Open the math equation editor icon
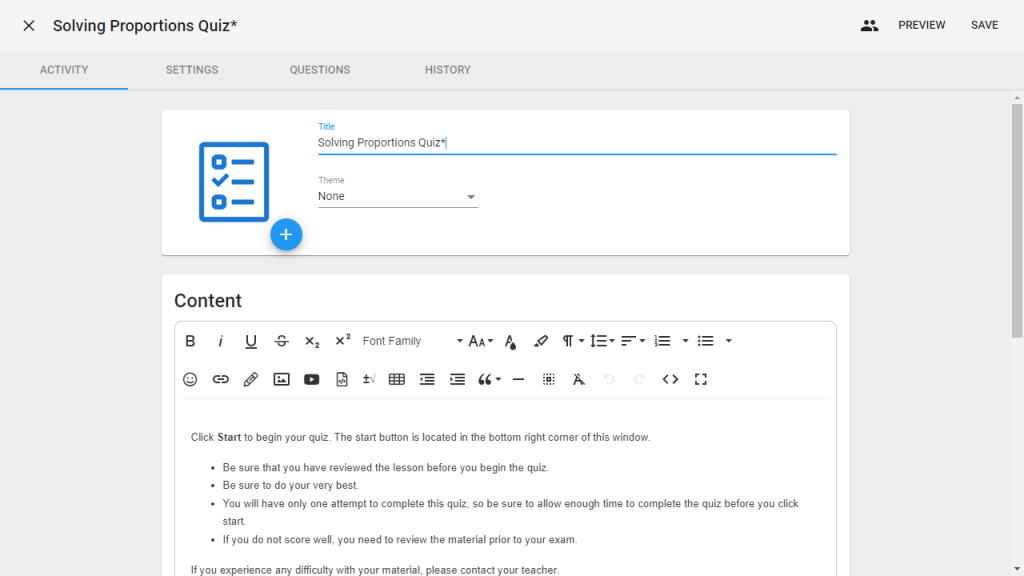 coord(369,379)
